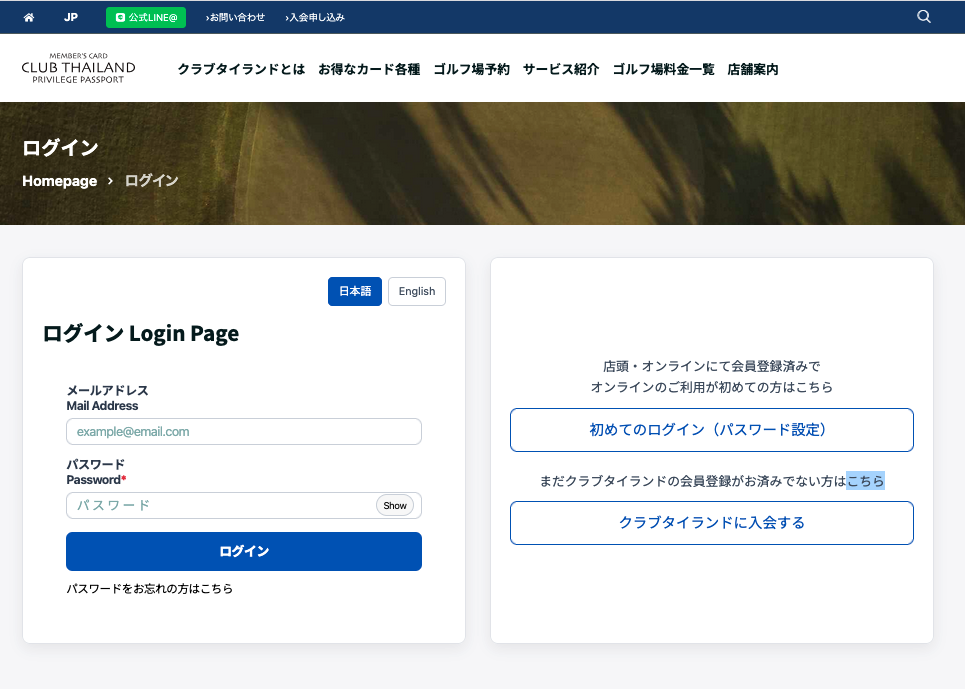This screenshot has height=689, width=965.
Task: Click the highlighted こちら text
Action: (865, 481)
